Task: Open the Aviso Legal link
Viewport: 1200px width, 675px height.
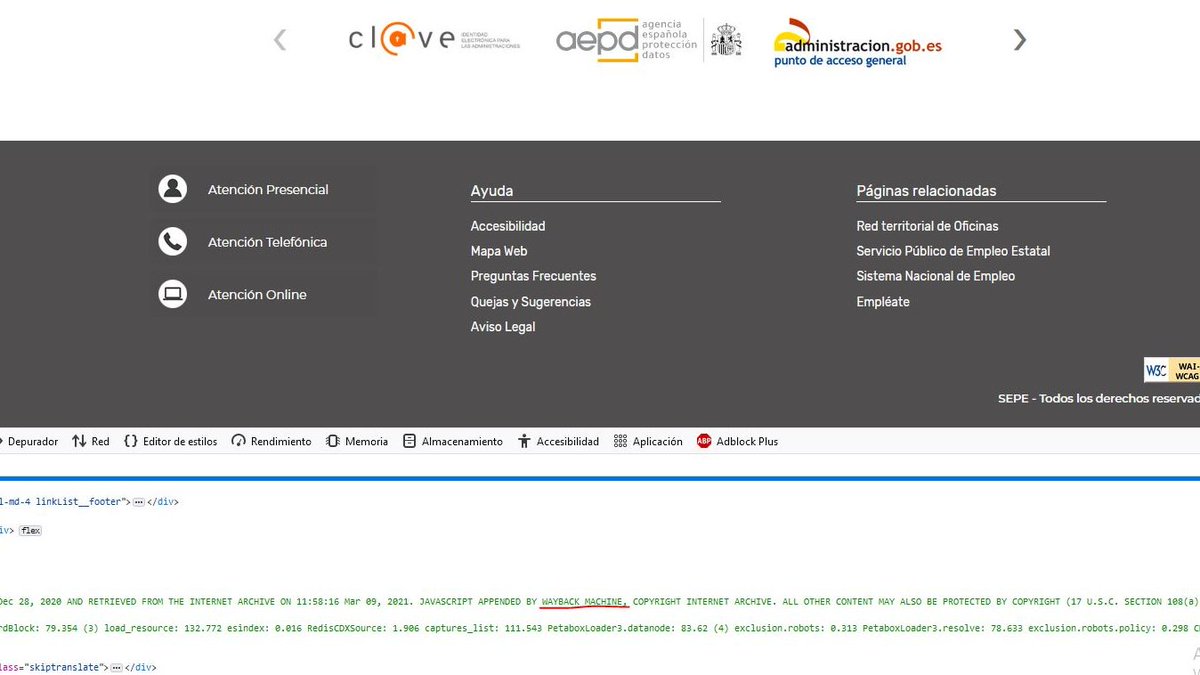Action: tap(503, 327)
